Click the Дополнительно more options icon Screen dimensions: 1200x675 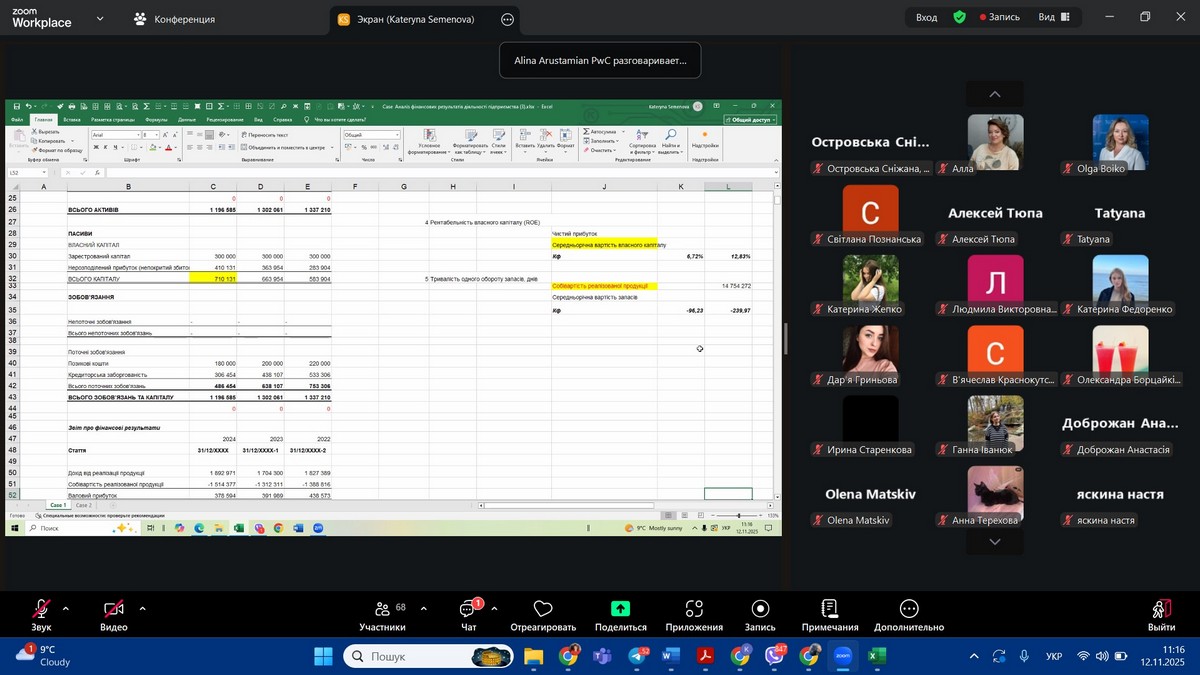click(x=908, y=609)
